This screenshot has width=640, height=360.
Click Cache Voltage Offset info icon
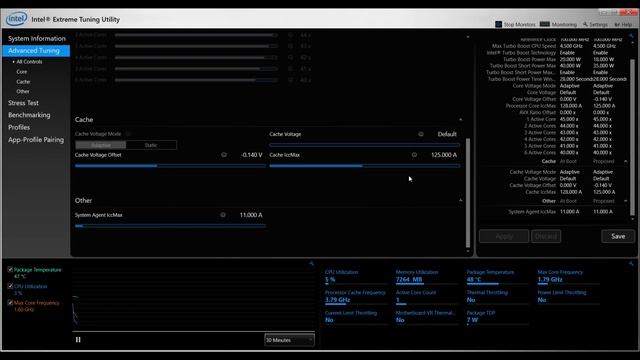click(224, 155)
